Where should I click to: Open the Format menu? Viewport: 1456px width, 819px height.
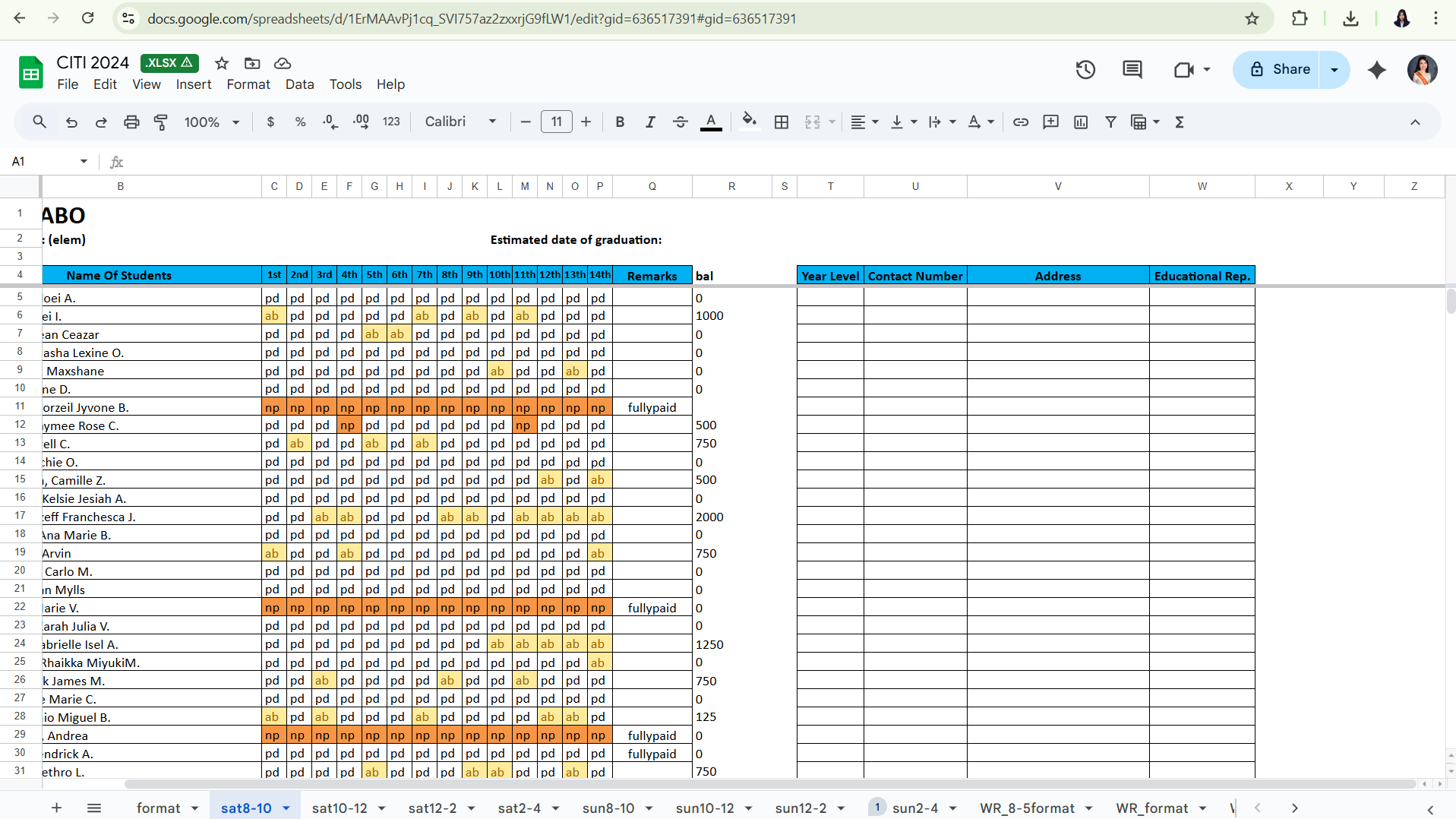(248, 84)
